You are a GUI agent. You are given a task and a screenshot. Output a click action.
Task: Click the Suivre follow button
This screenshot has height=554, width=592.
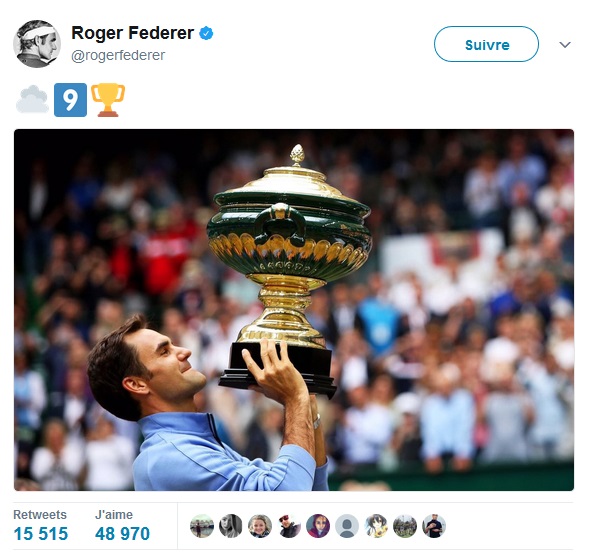[x=486, y=44]
